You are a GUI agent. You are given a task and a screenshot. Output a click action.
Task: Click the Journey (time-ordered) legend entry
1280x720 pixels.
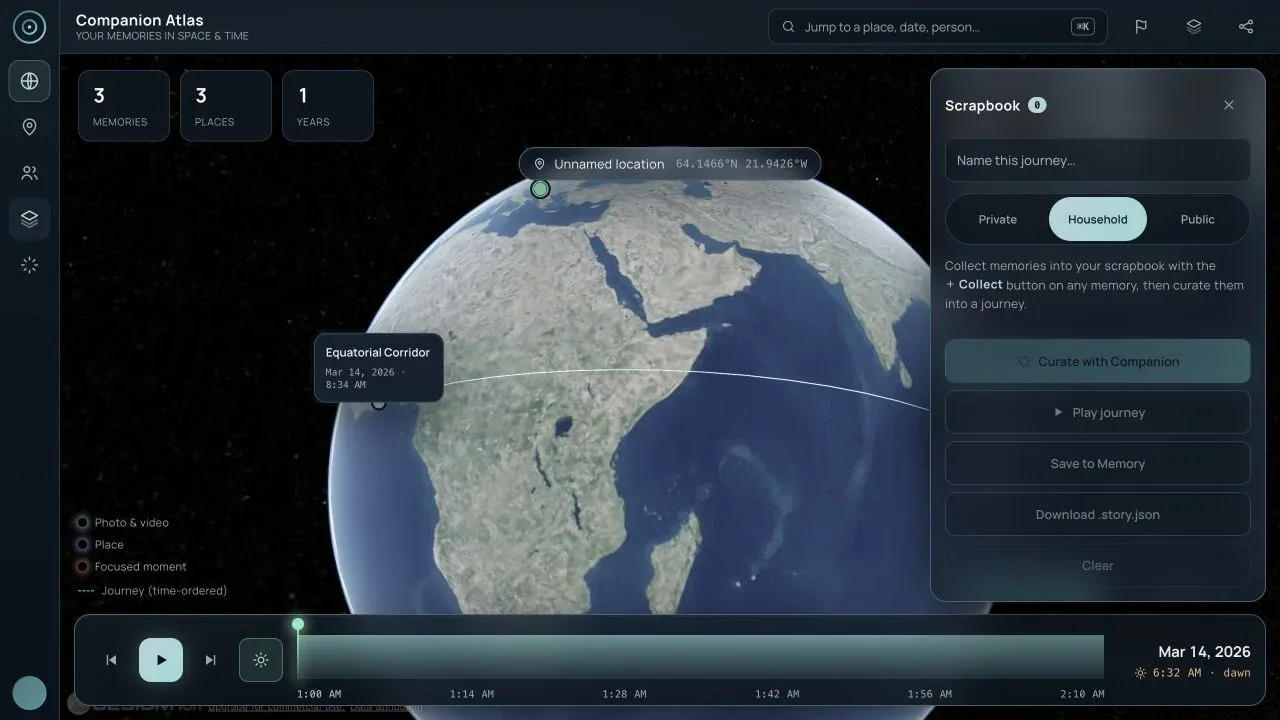point(152,590)
